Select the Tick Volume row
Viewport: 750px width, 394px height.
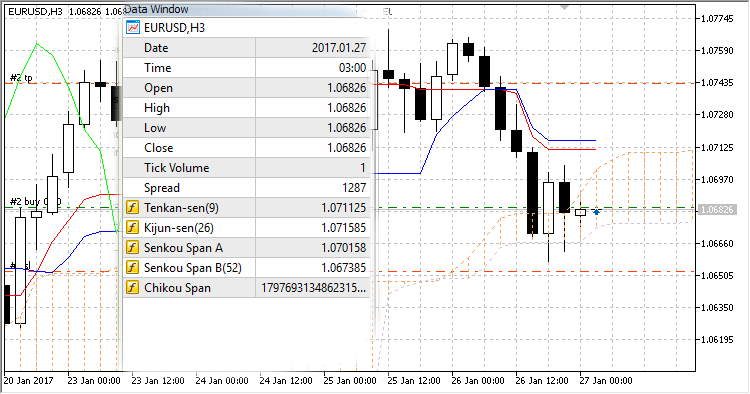point(247,168)
